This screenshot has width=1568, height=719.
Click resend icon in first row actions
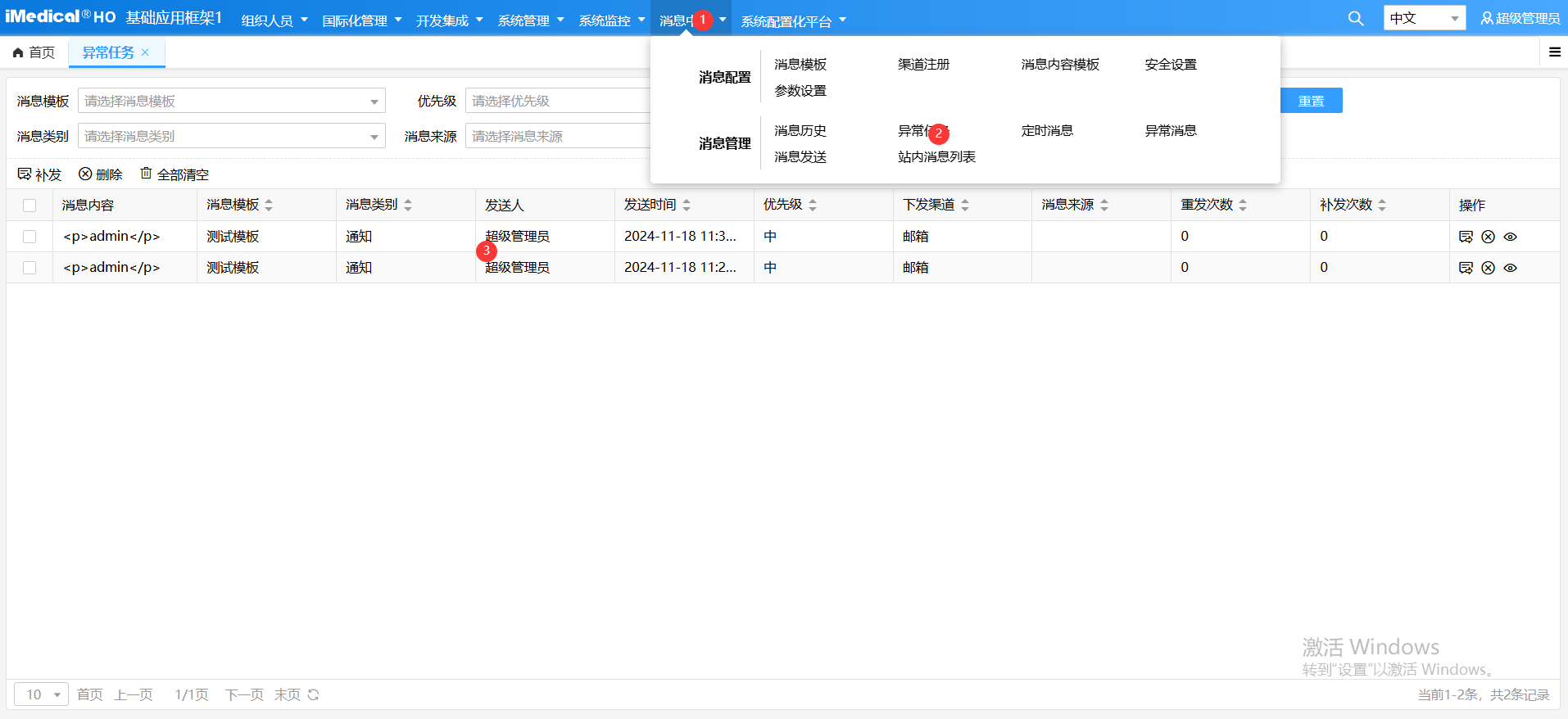pos(1466,237)
